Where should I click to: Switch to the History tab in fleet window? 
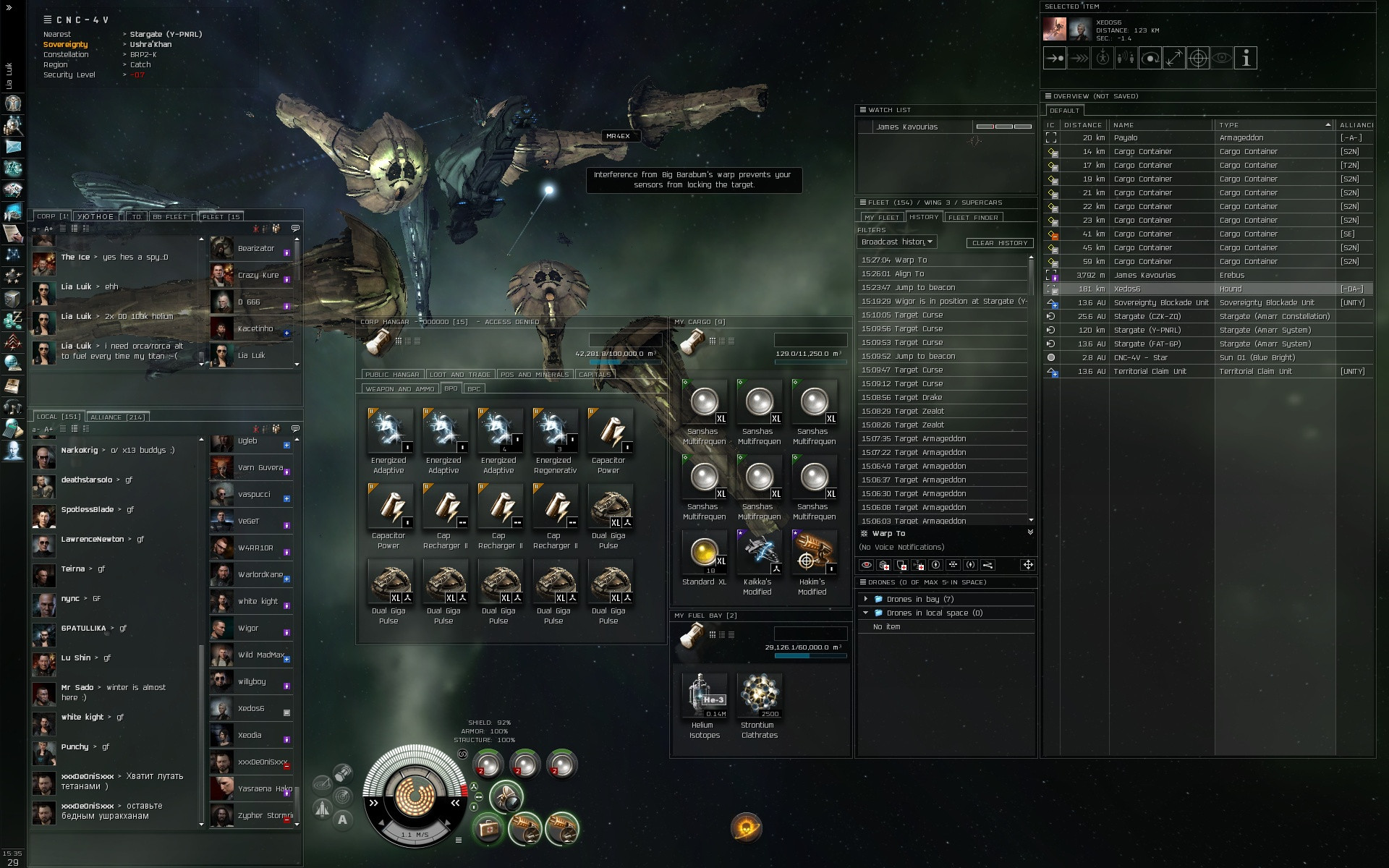[x=924, y=217]
